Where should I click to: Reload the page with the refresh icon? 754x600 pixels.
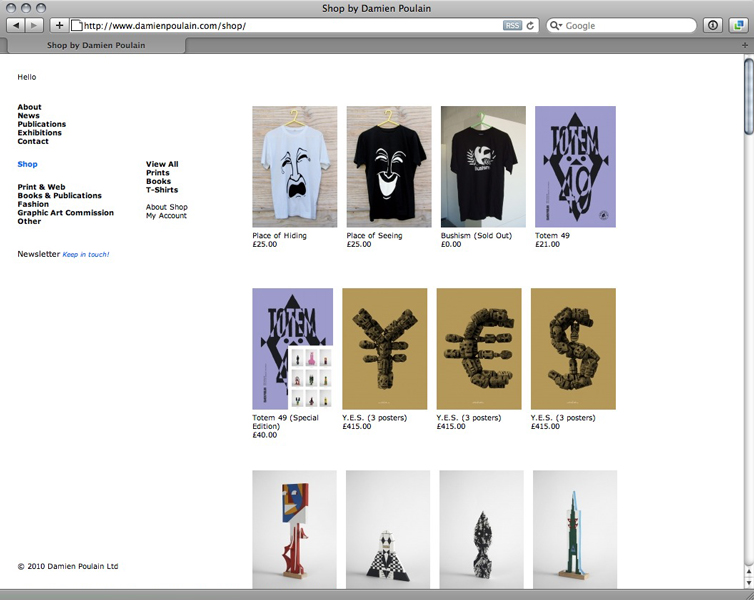(x=530, y=25)
